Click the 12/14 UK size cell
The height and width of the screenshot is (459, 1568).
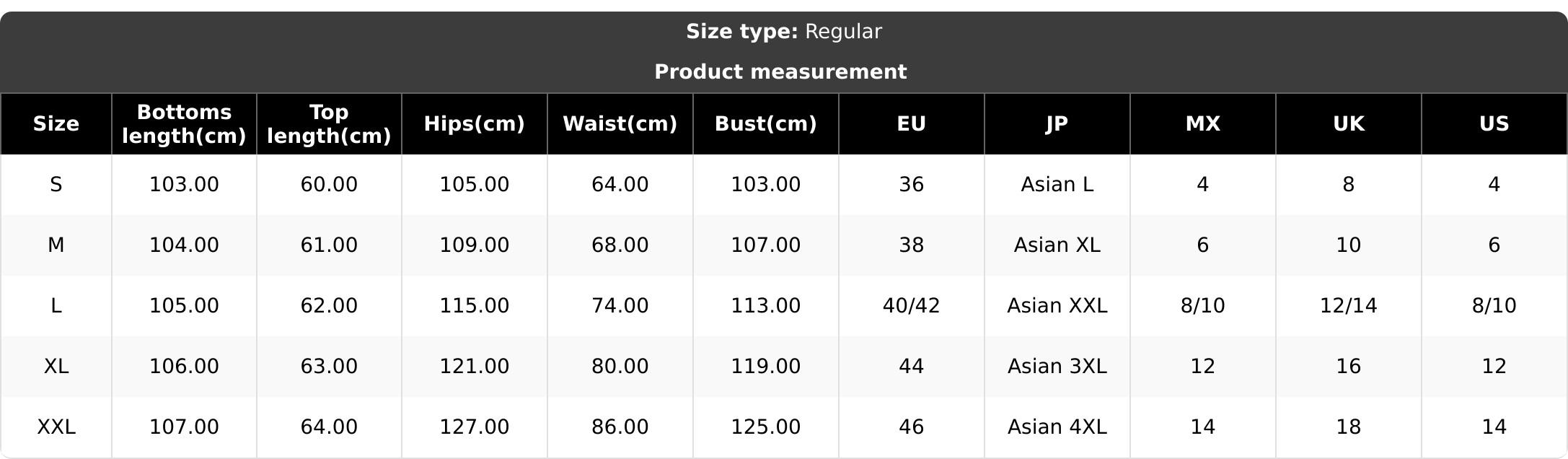[1349, 306]
